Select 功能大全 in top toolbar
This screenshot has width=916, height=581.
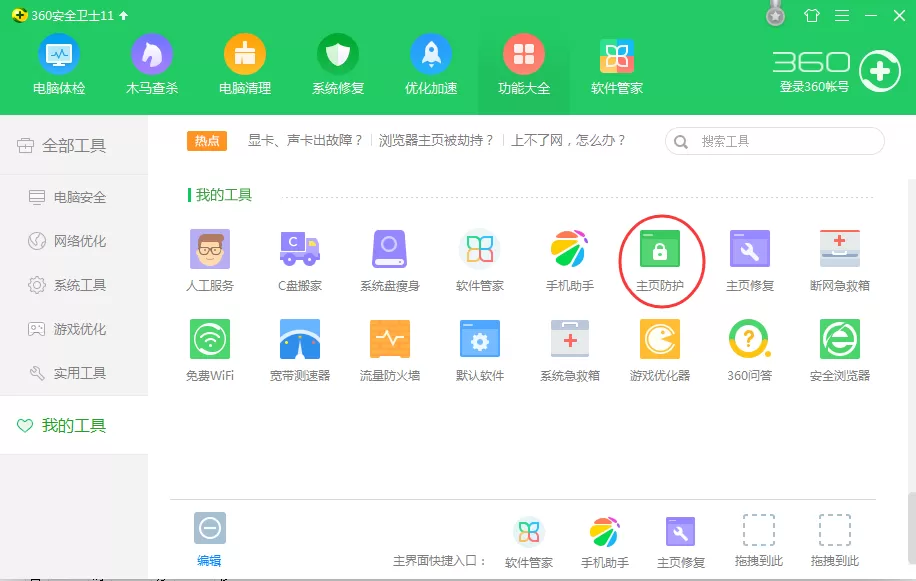coord(524,64)
